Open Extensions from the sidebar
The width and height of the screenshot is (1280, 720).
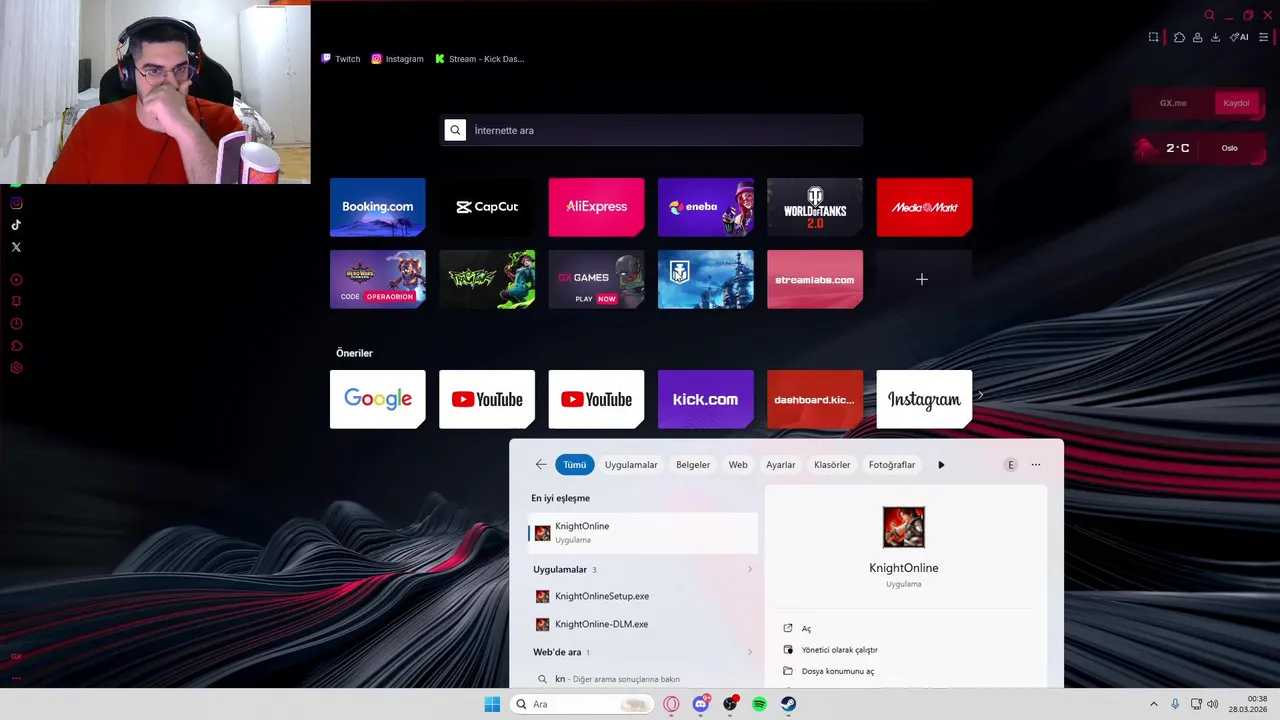click(16, 346)
